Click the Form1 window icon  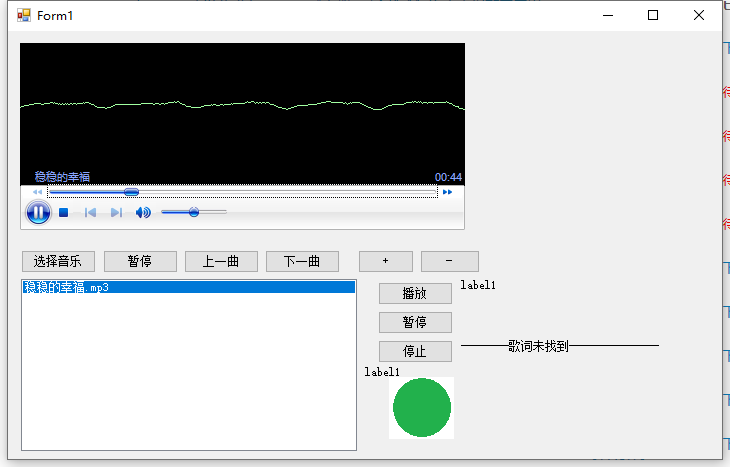click(x=24, y=15)
